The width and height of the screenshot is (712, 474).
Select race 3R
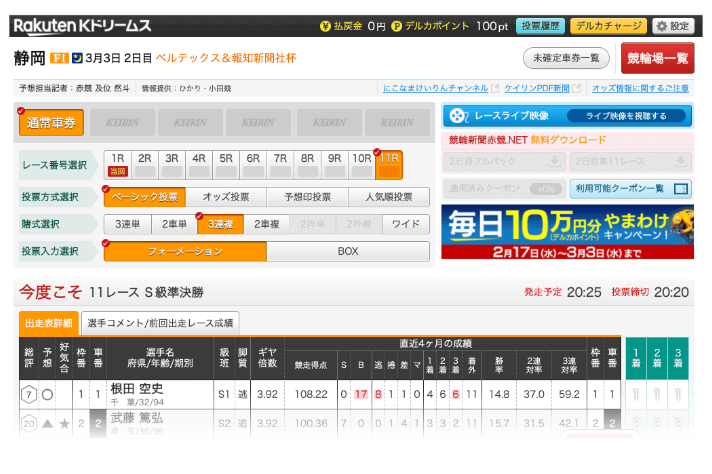pos(172,165)
